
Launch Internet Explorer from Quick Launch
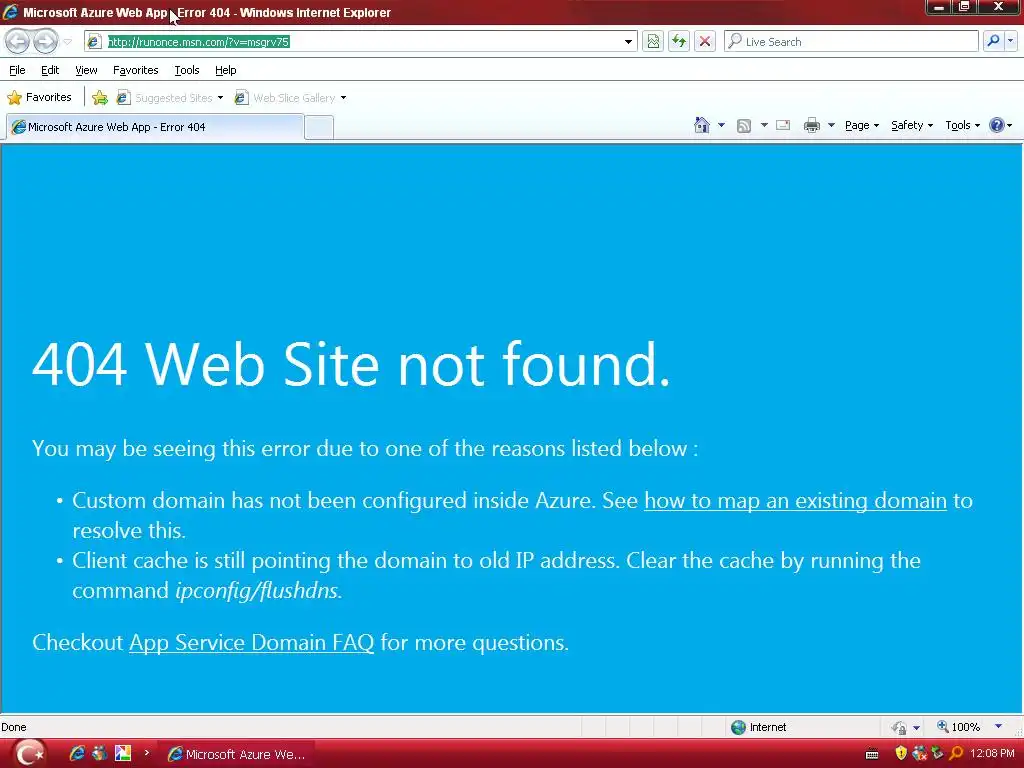click(77, 754)
